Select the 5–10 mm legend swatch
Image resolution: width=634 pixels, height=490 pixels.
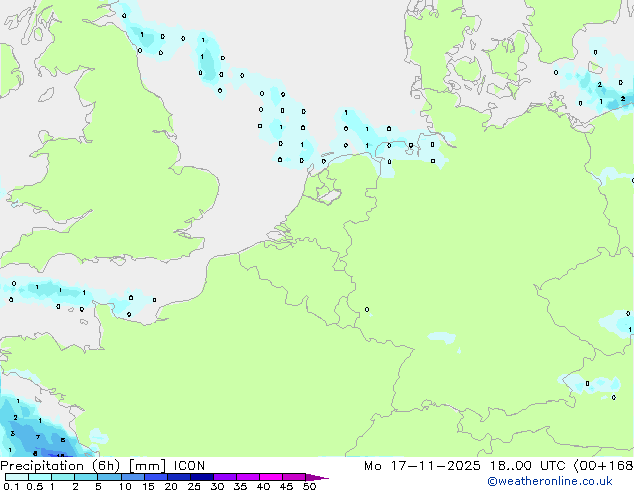pyautogui.click(x=109, y=477)
